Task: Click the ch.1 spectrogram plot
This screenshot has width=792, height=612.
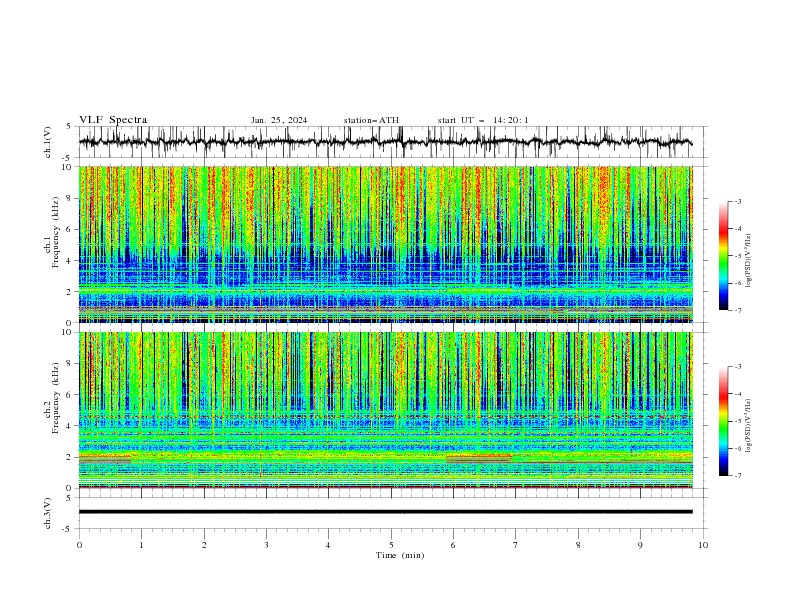Action: pos(386,244)
